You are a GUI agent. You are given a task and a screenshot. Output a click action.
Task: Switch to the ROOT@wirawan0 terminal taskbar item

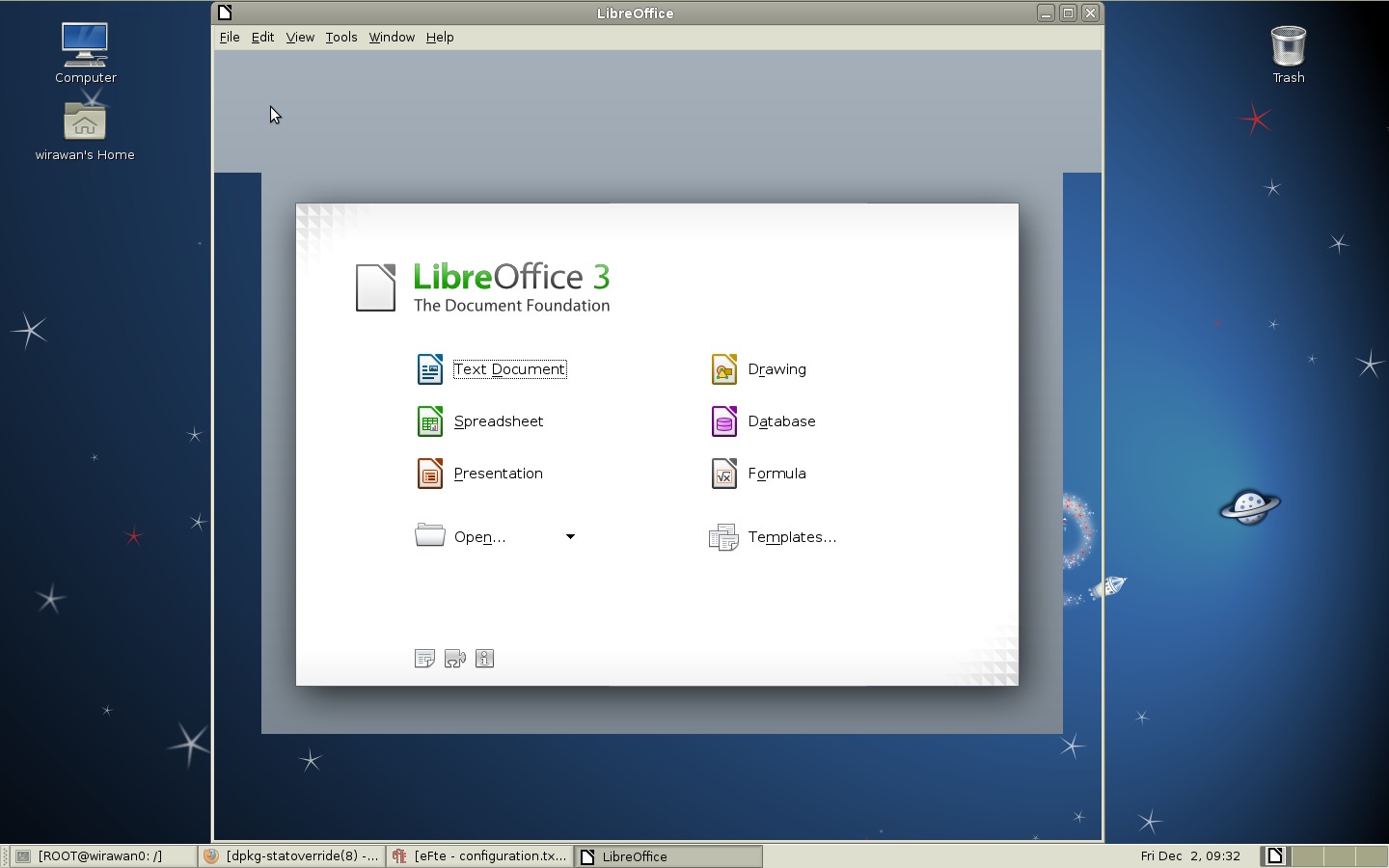[x=102, y=856]
